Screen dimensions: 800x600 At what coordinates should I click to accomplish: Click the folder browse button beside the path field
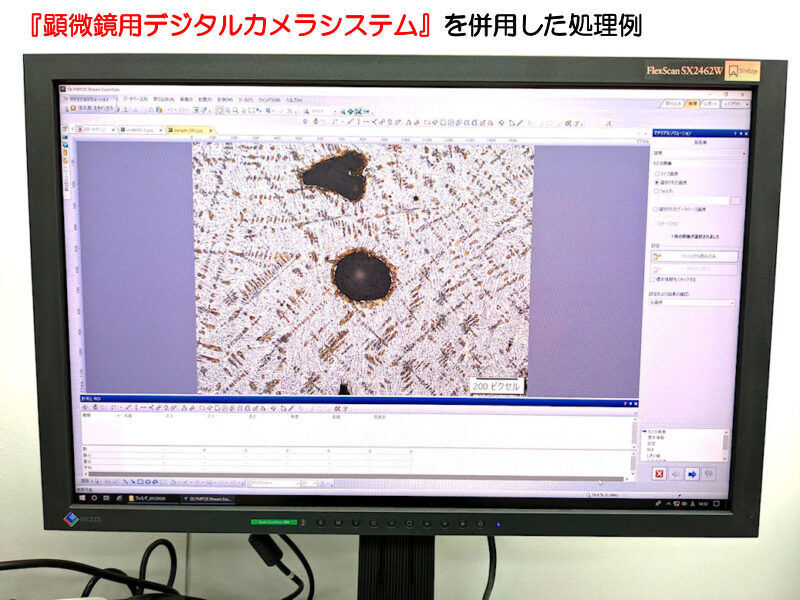pyautogui.click(x=735, y=201)
